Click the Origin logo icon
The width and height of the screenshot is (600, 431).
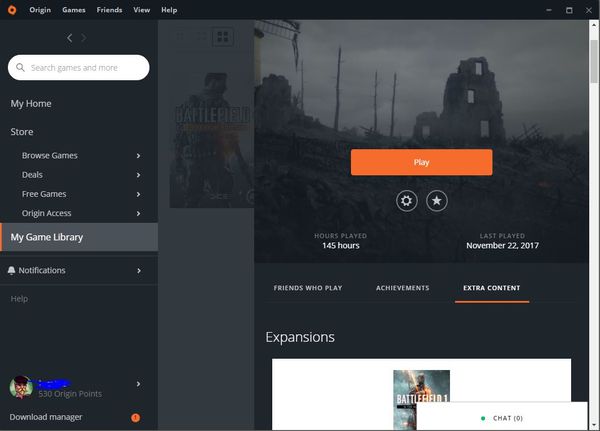point(12,10)
